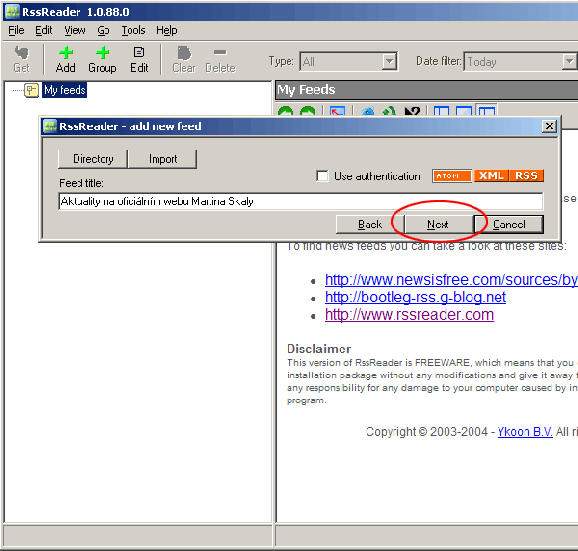This screenshot has height=551, width=578.
Task: Click the RssReader main window title icon
Action: point(13,12)
